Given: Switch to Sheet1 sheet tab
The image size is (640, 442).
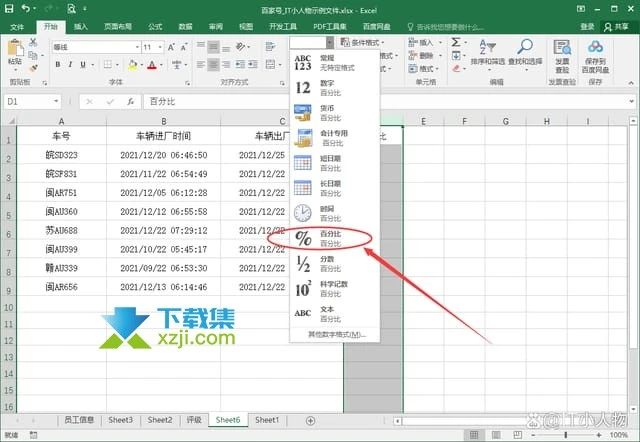Looking at the screenshot, I should (267, 420).
